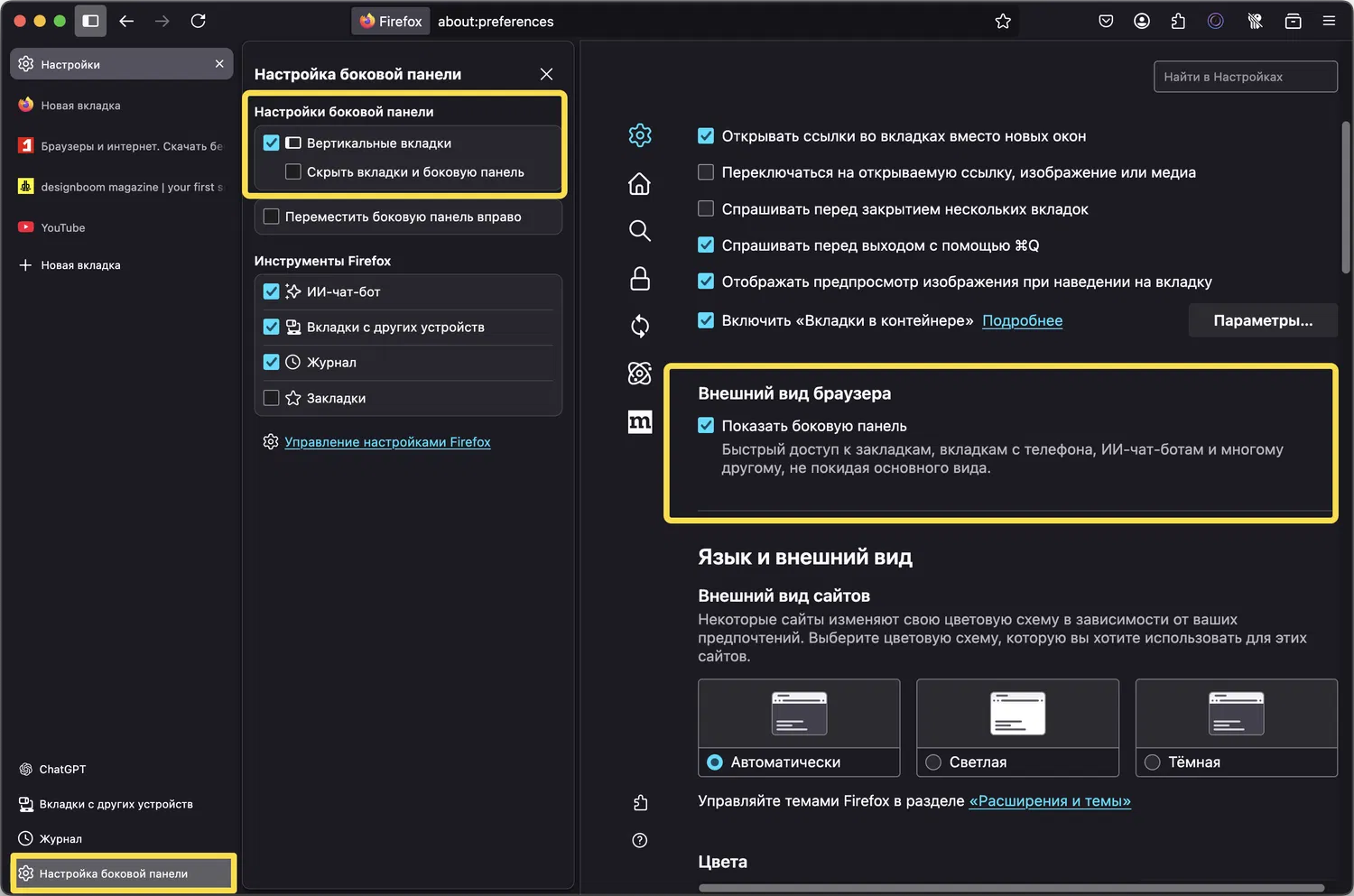Save page to Pocket from toolbar
This screenshot has height=896, width=1354.
1105,21
